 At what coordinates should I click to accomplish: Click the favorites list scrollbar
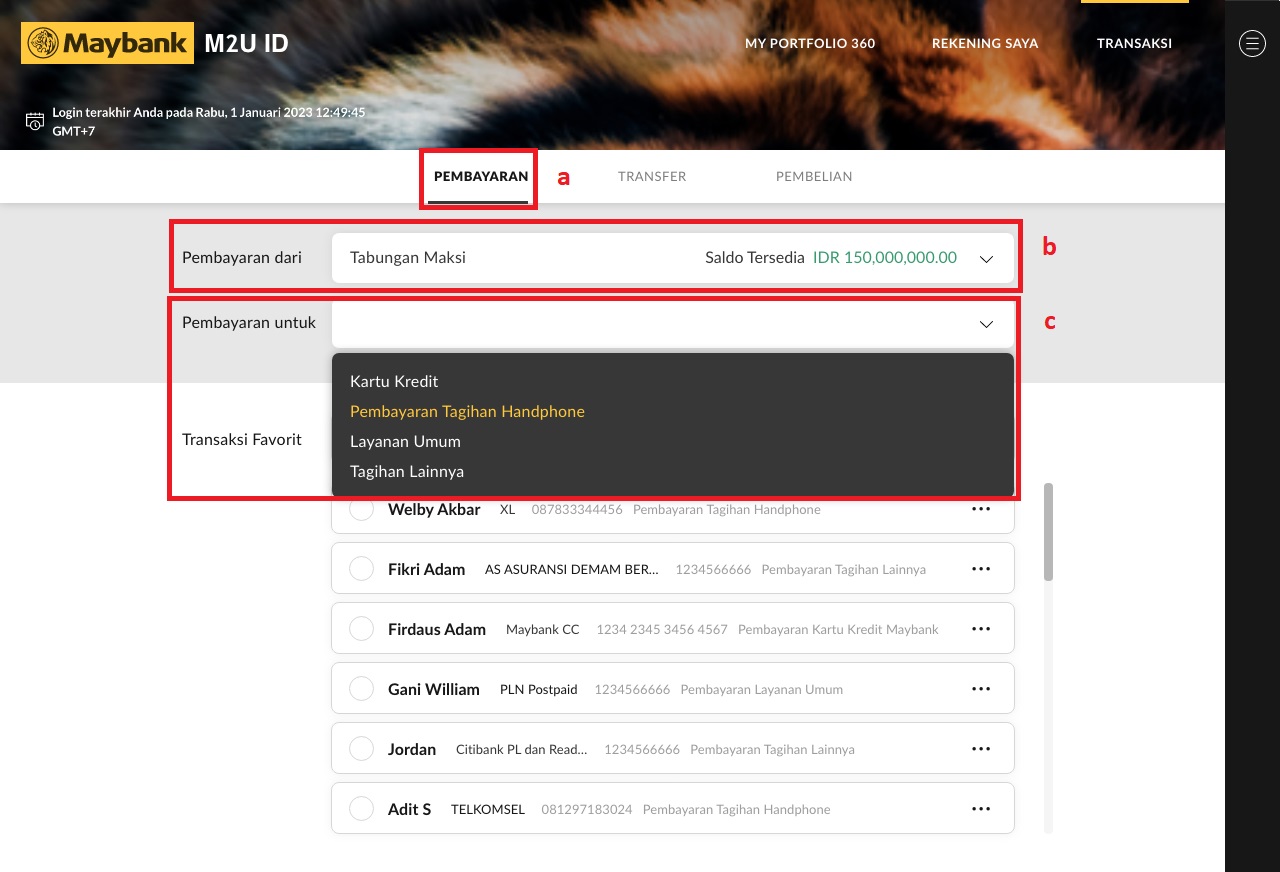1048,532
